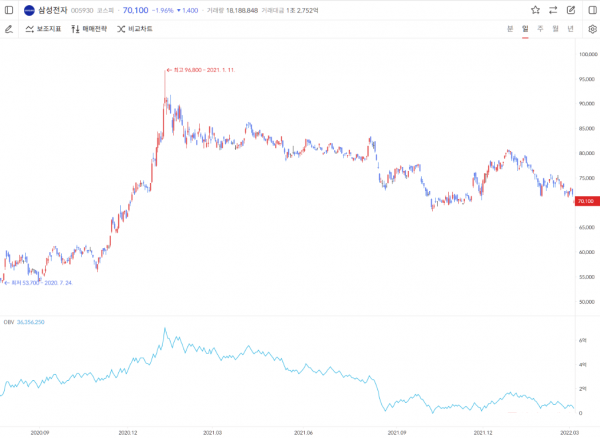Click the 2021.06 date axis label
Screen dimensions: 600x438
click(x=303, y=433)
